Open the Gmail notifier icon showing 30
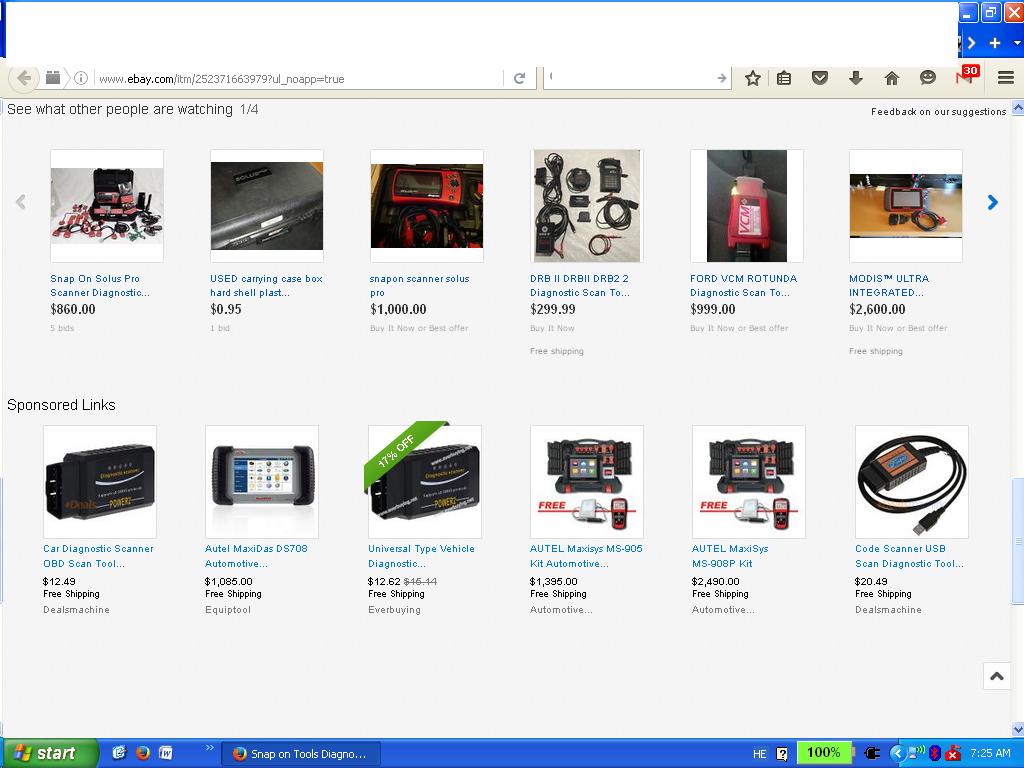Viewport: 1024px width, 768px height. coord(965,77)
